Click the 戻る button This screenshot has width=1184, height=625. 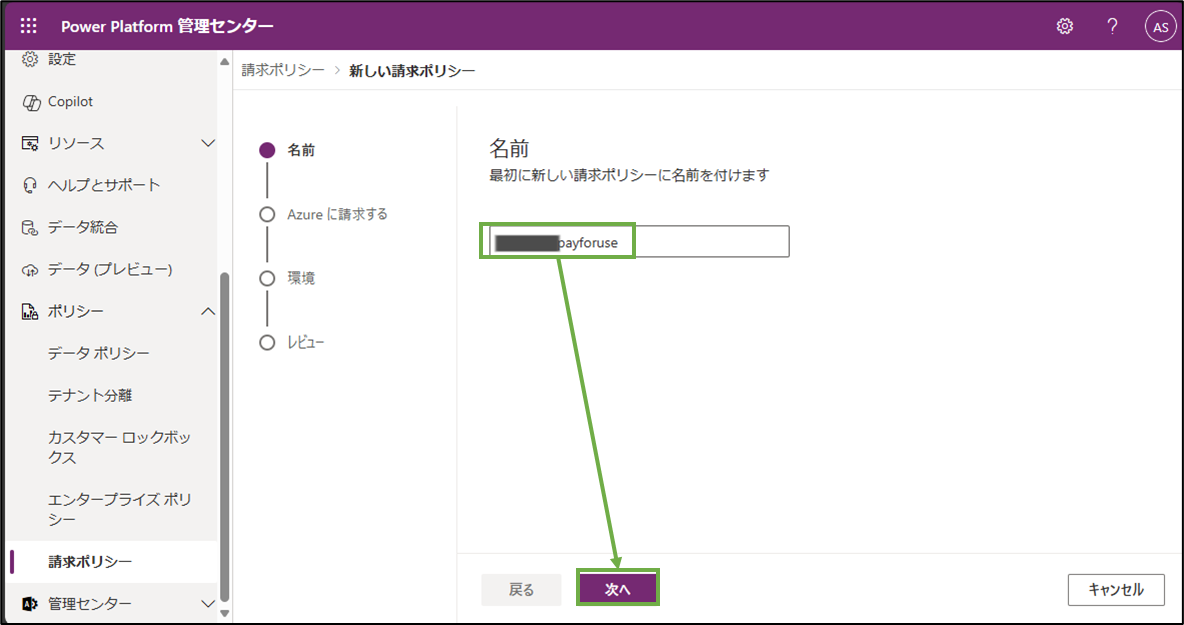coord(521,590)
